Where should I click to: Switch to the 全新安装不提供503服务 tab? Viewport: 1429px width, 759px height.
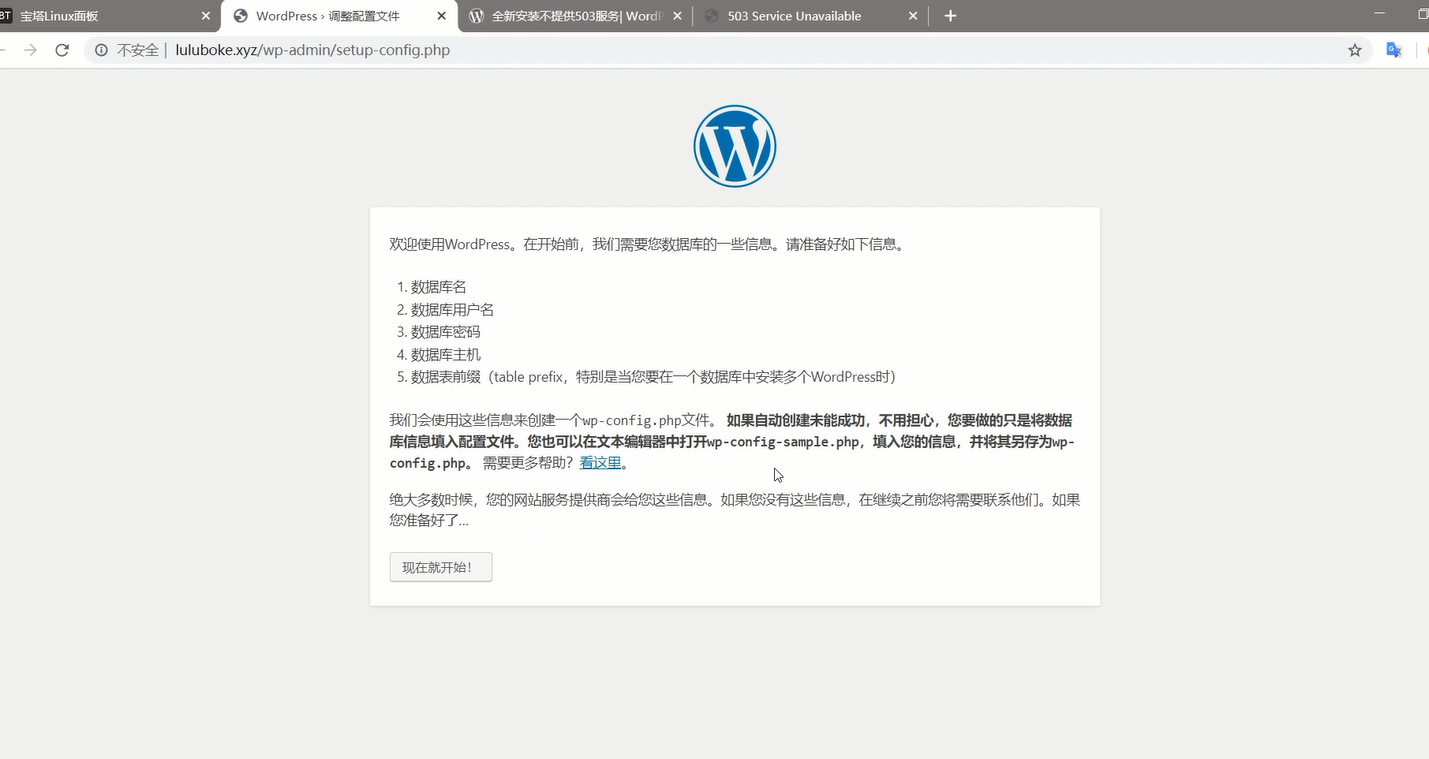coord(575,16)
